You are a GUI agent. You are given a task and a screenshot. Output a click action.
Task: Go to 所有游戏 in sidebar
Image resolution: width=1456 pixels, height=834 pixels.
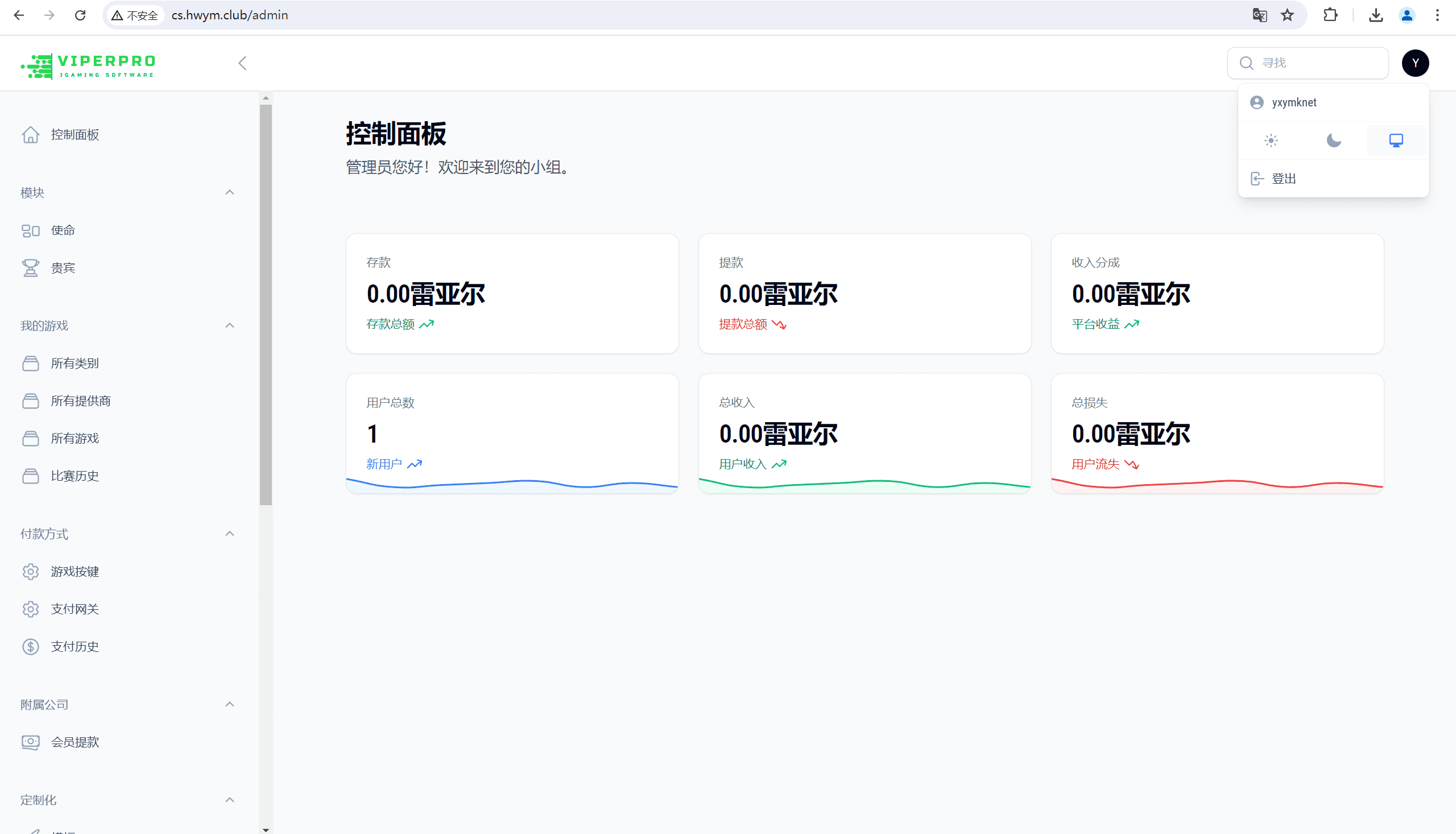tap(75, 438)
